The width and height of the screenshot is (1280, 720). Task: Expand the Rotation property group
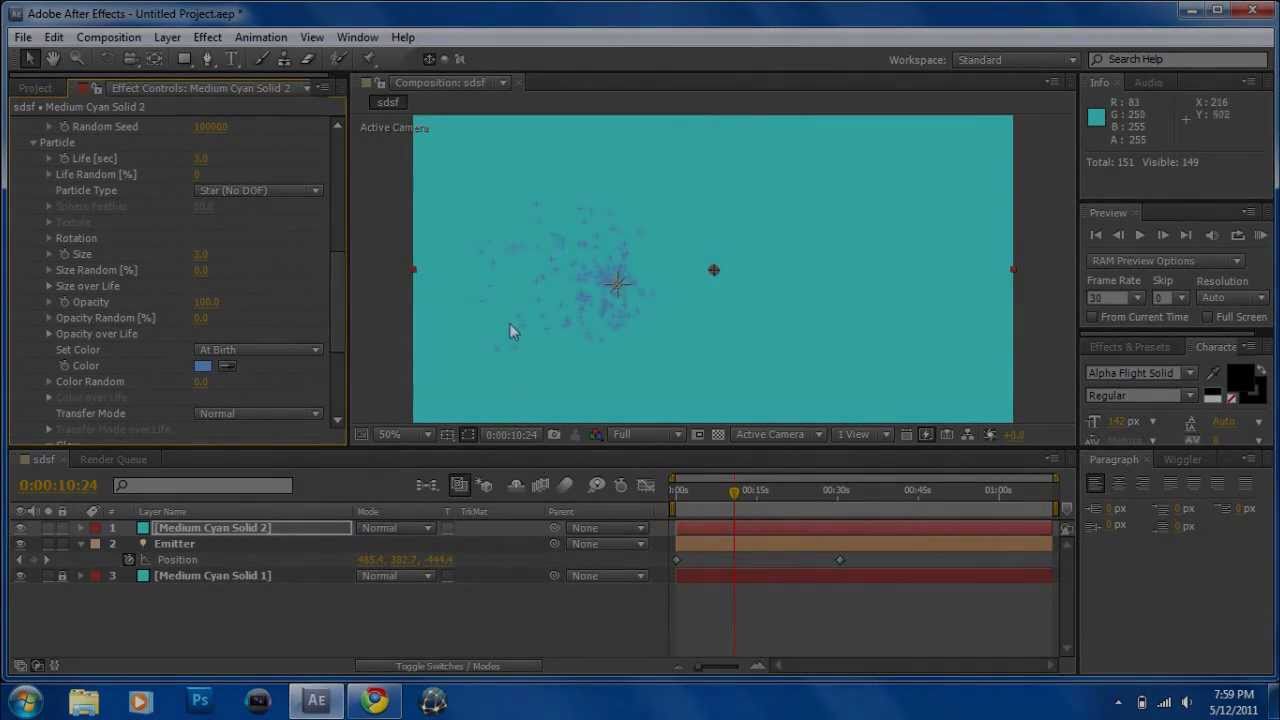point(48,238)
